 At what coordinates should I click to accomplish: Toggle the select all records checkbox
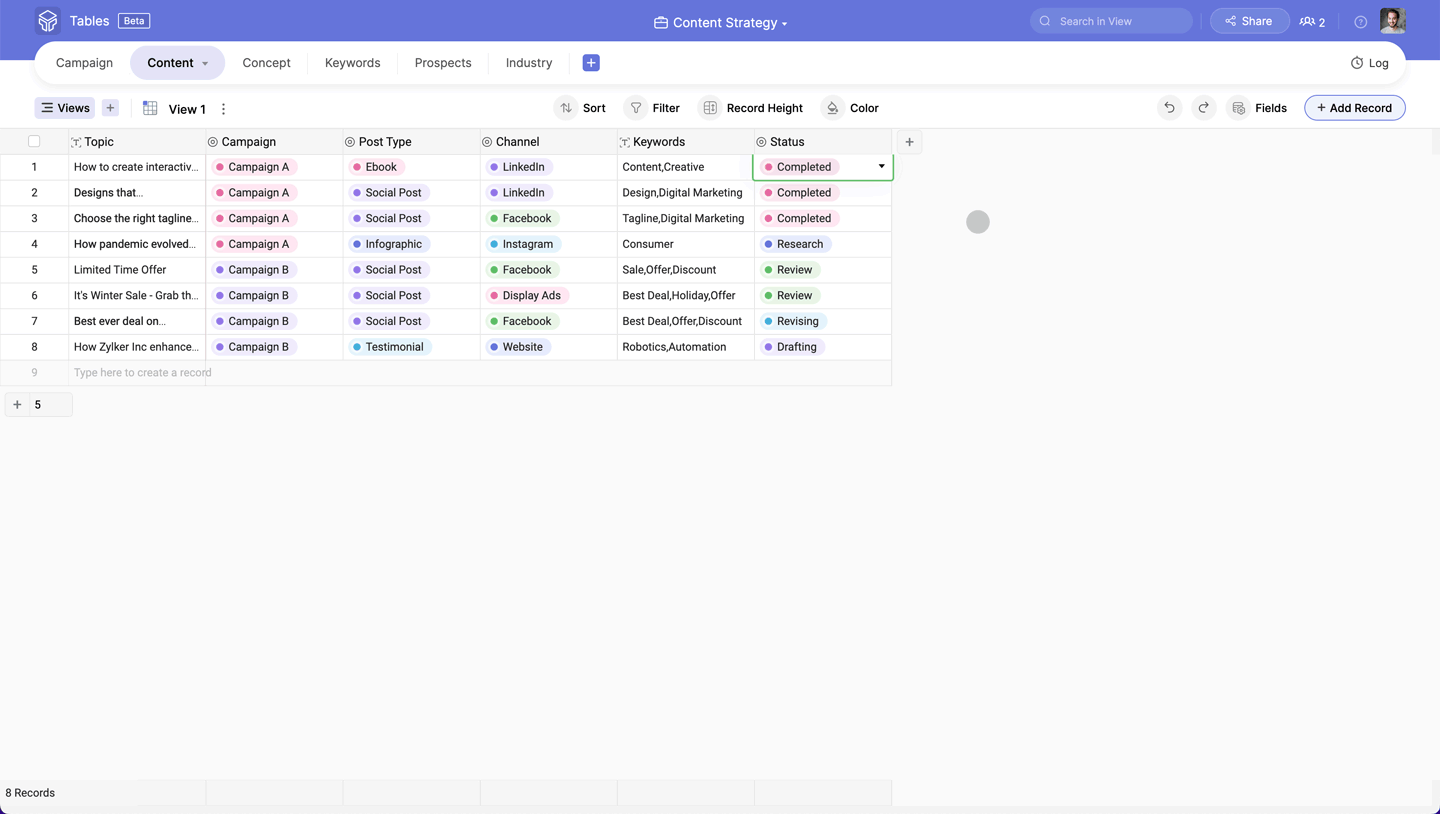(34, 142)
